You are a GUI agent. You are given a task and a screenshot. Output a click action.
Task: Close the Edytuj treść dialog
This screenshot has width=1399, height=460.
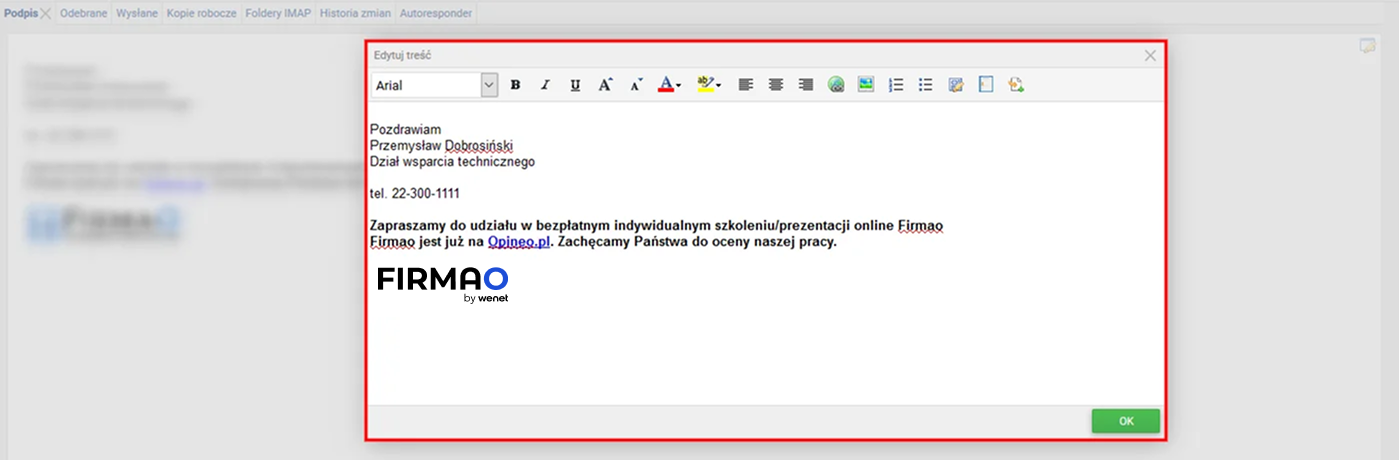pyautogui.click(x=1150, y=56)
